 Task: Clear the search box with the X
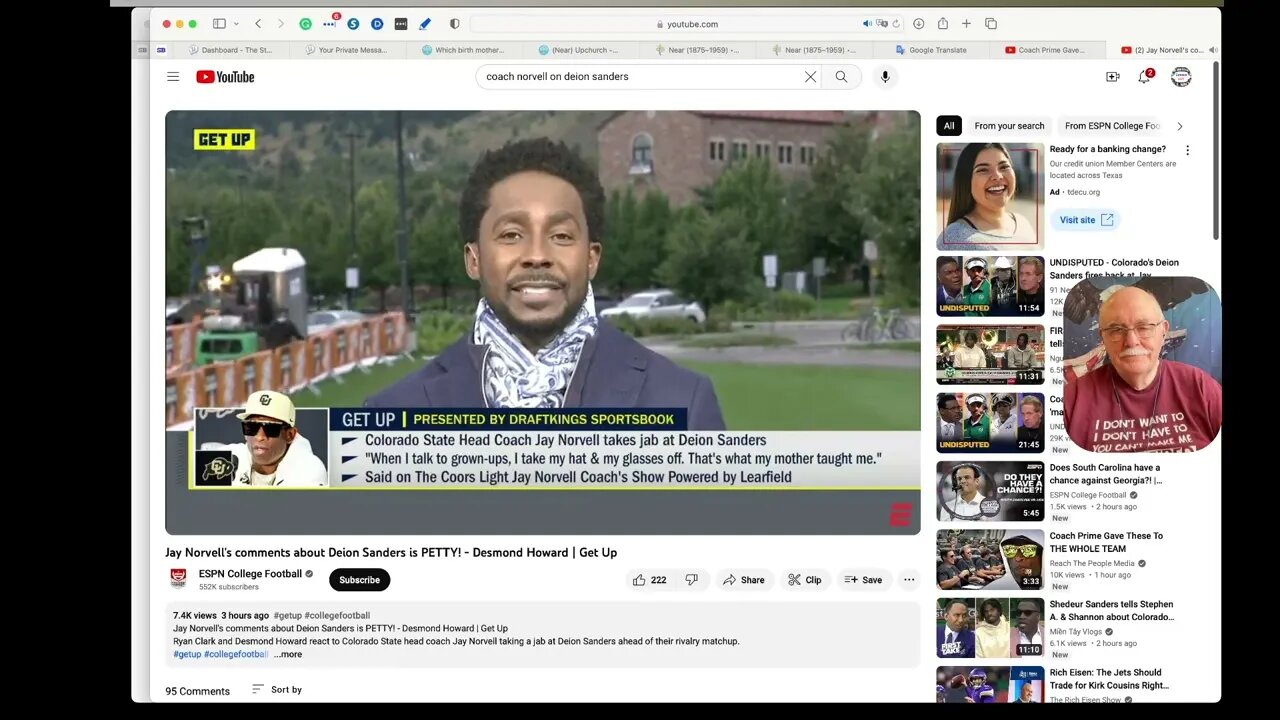(810, 77)
